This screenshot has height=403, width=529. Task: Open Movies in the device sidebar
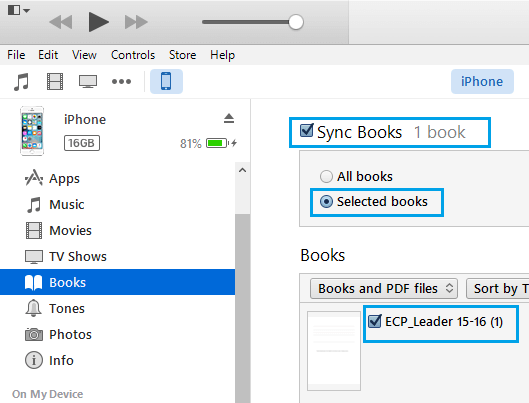[117, 230]
